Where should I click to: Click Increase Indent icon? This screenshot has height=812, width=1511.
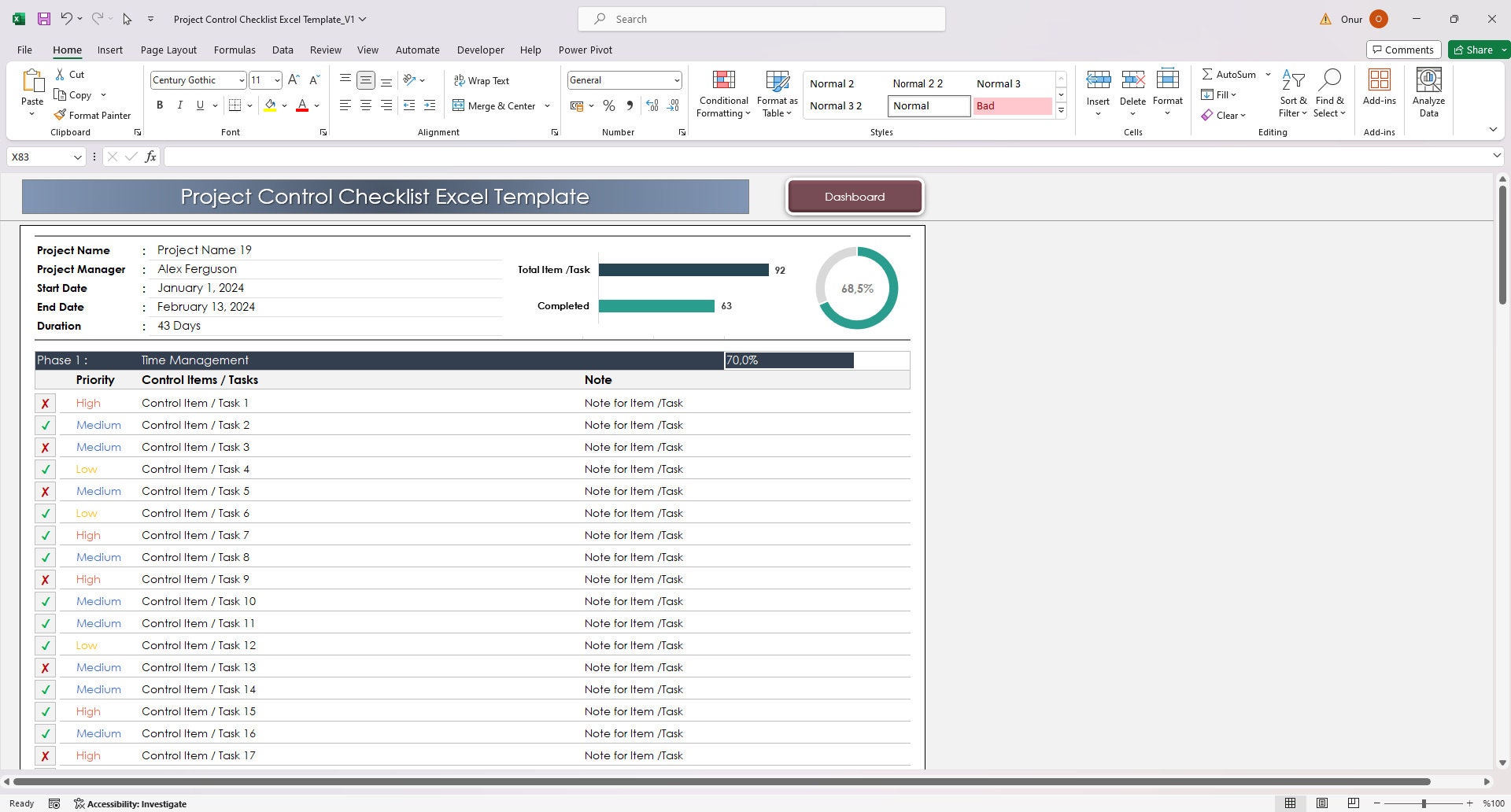click(x=429, y=105)
